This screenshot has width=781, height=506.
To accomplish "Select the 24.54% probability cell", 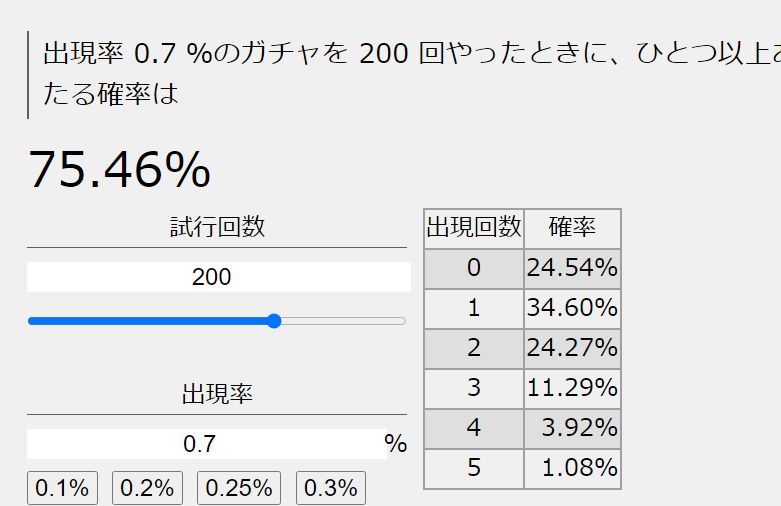I will click(572, 268).
